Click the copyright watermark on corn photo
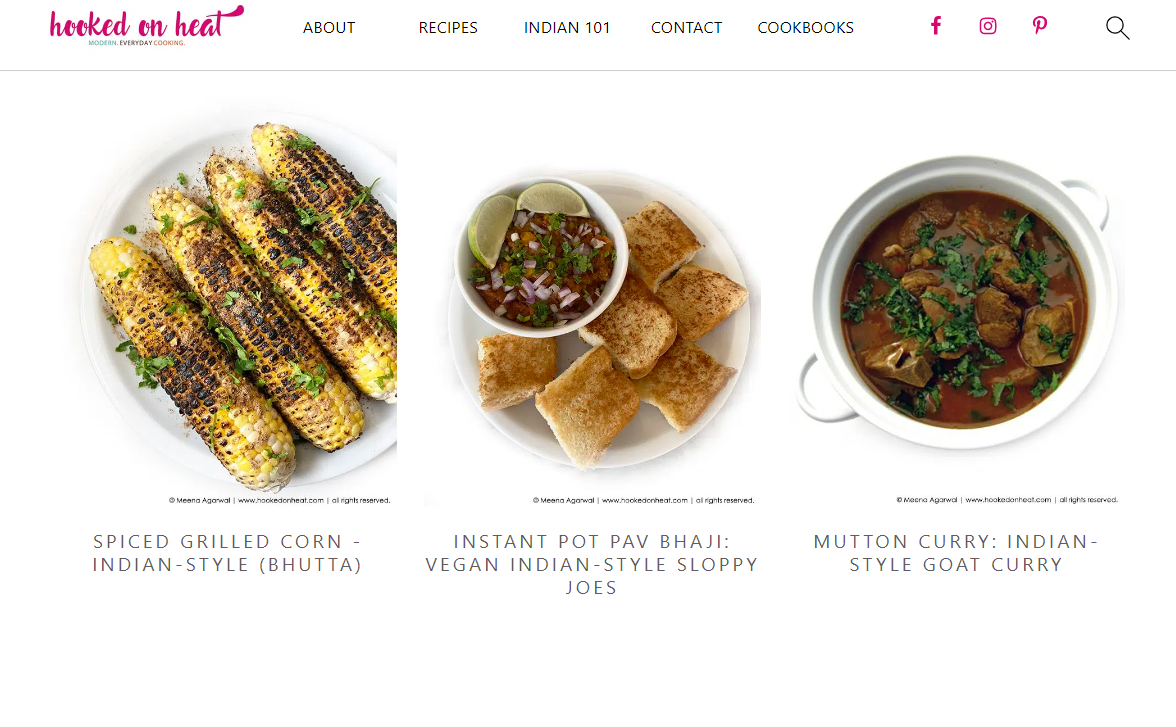 [x=279, y=500]
